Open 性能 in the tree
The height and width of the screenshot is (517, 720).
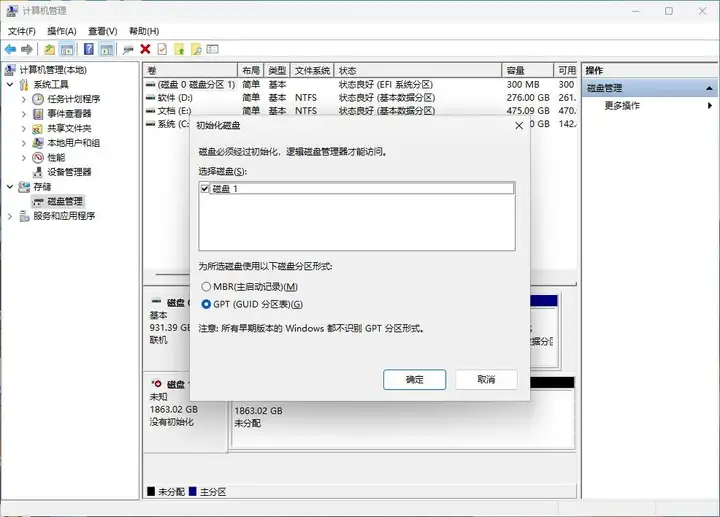(56, 157)
